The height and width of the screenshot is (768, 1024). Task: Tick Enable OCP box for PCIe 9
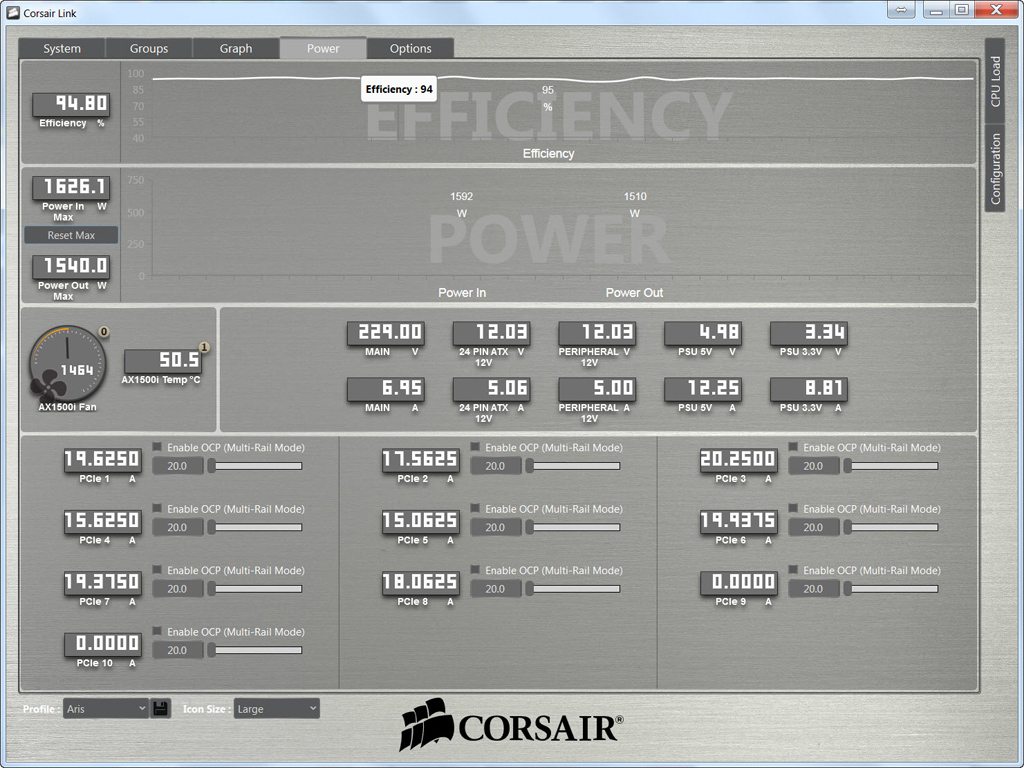click(793, 569)
